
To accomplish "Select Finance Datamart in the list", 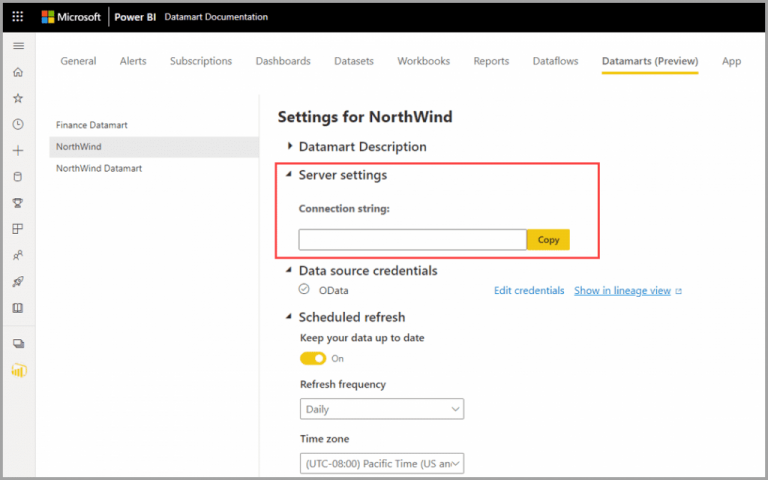I will tap(92, 125).
